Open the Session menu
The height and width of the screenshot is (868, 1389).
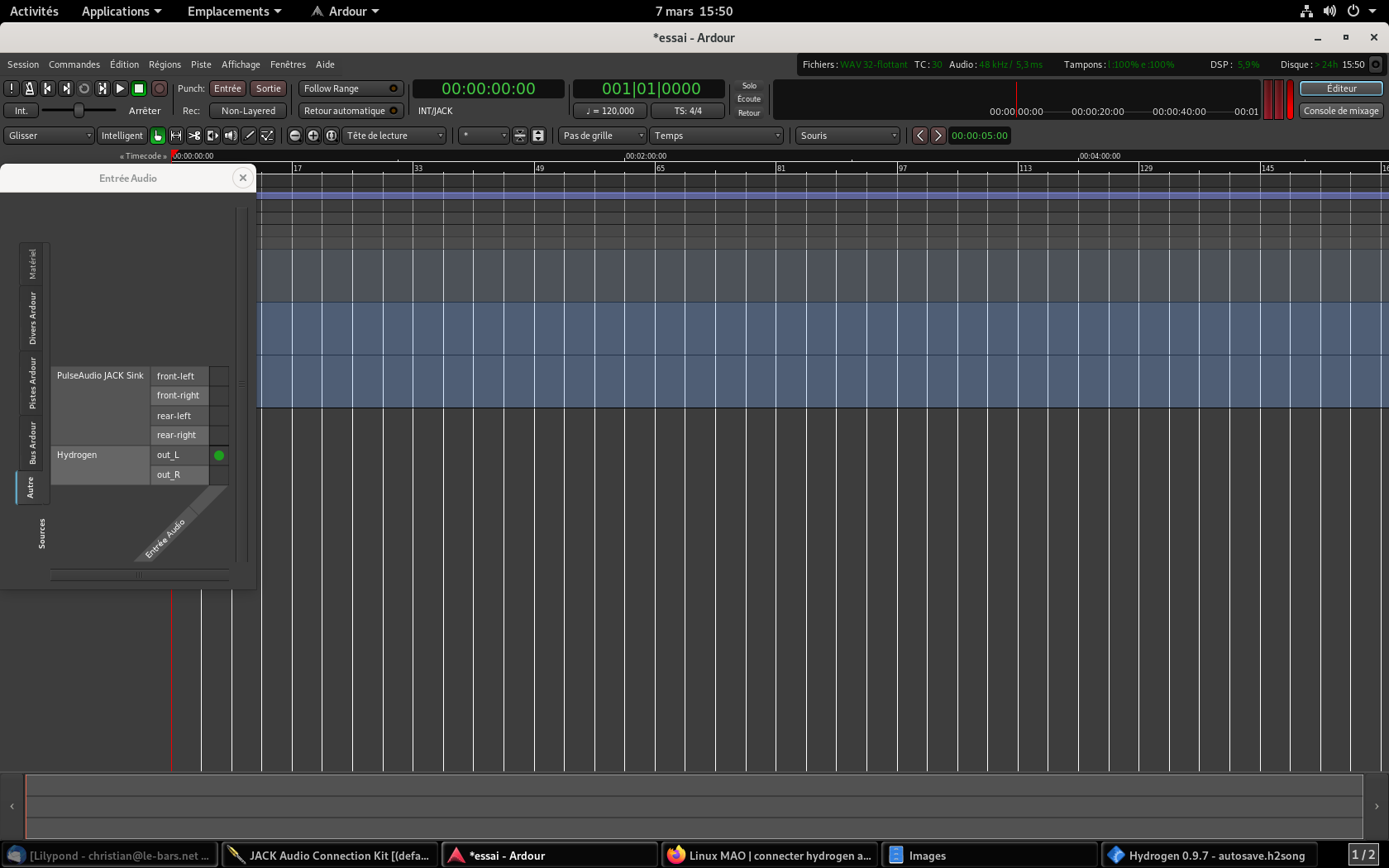click(23, 64)
